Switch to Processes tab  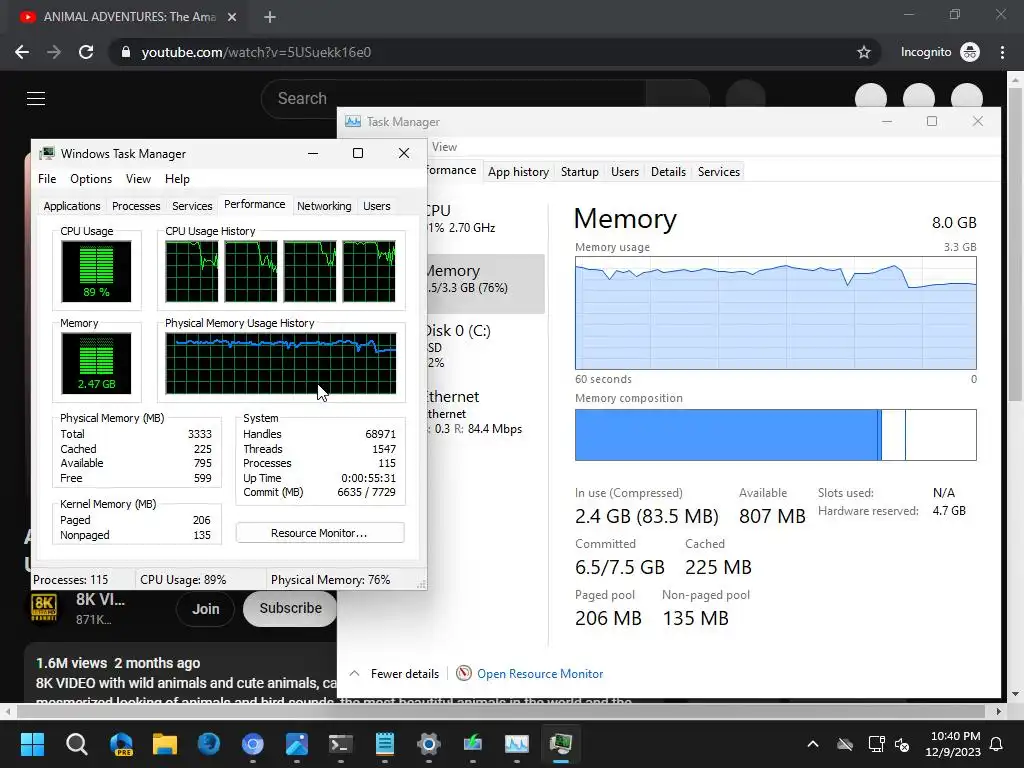coord(136,206)
